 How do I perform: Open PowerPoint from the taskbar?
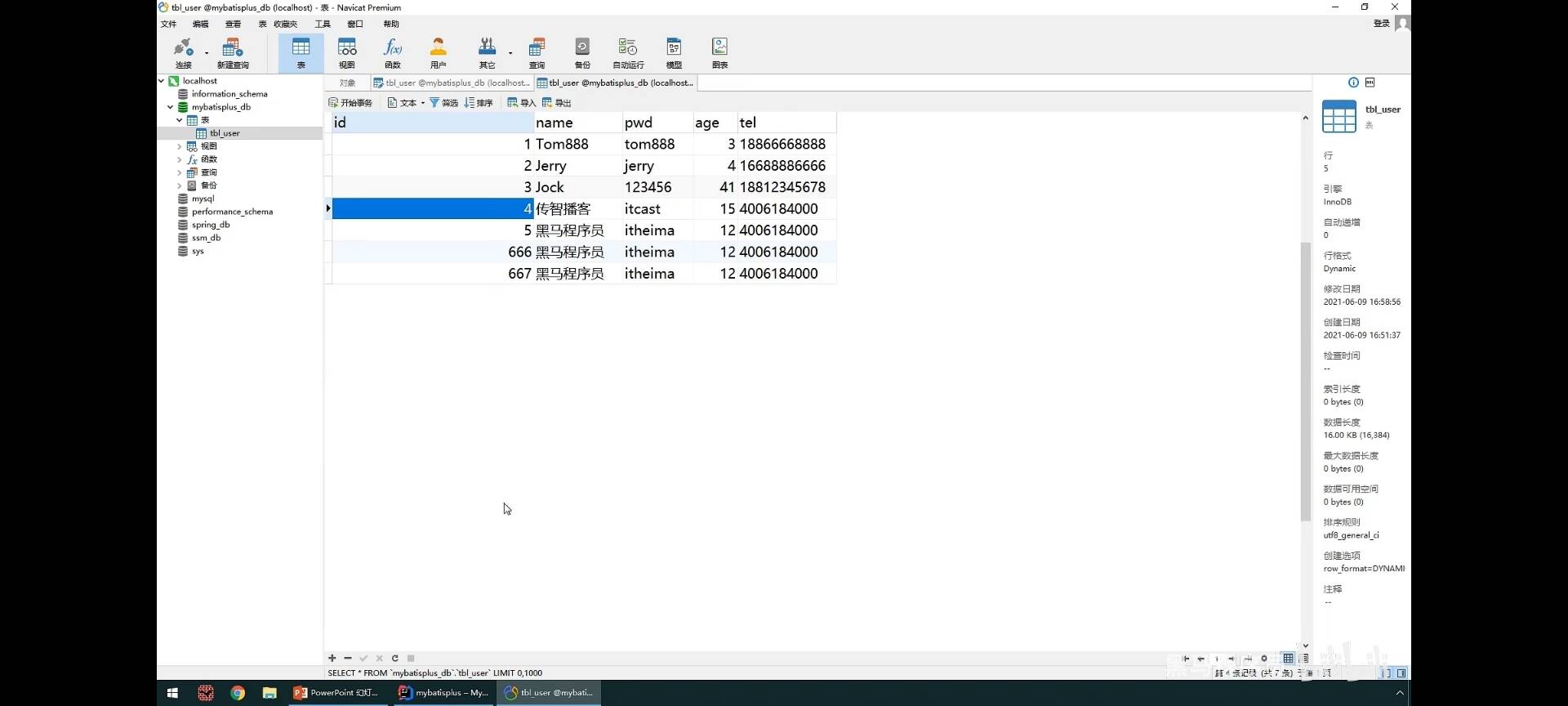(x=336, y=693)
